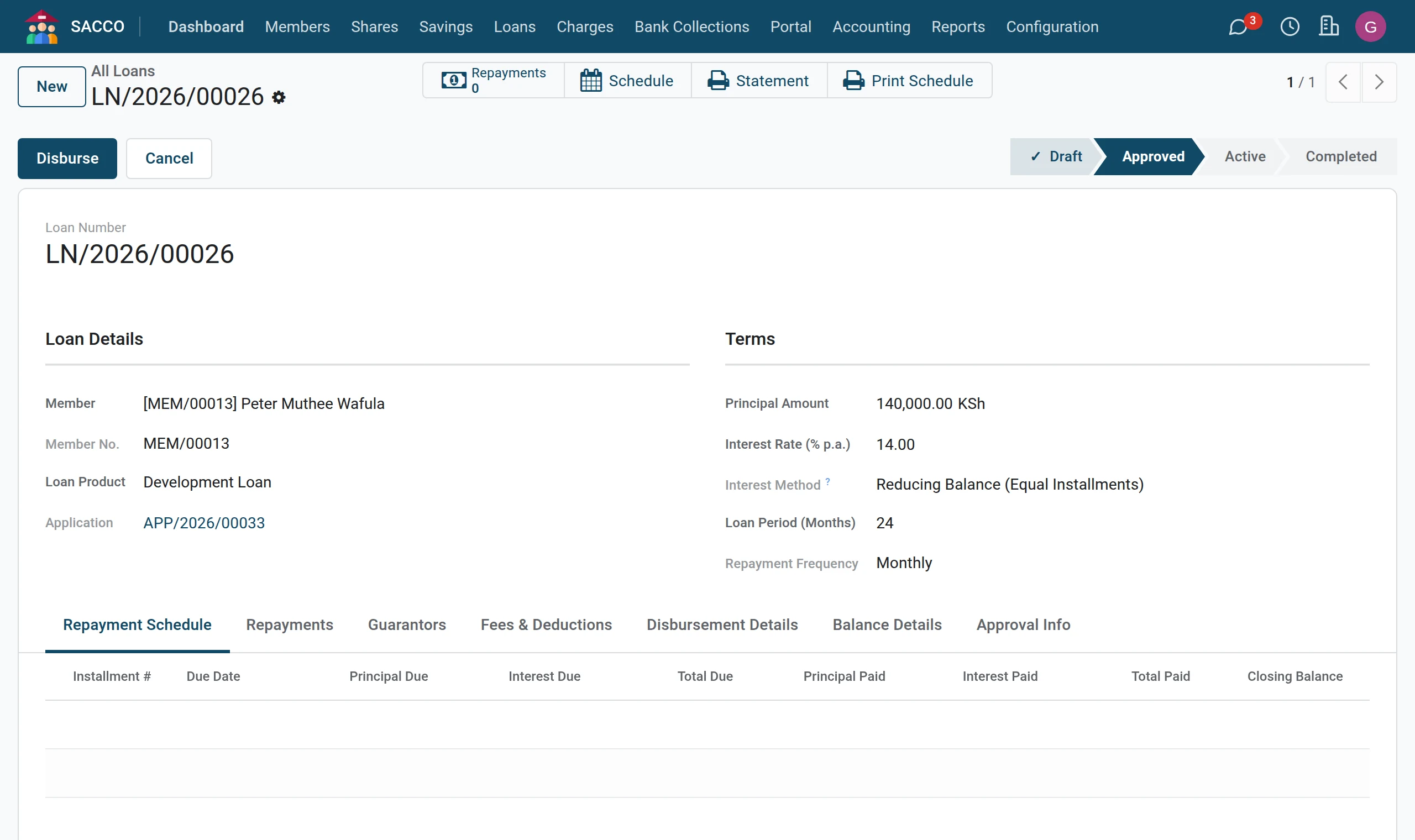Click the SACCO app logo

click(42, 27)
